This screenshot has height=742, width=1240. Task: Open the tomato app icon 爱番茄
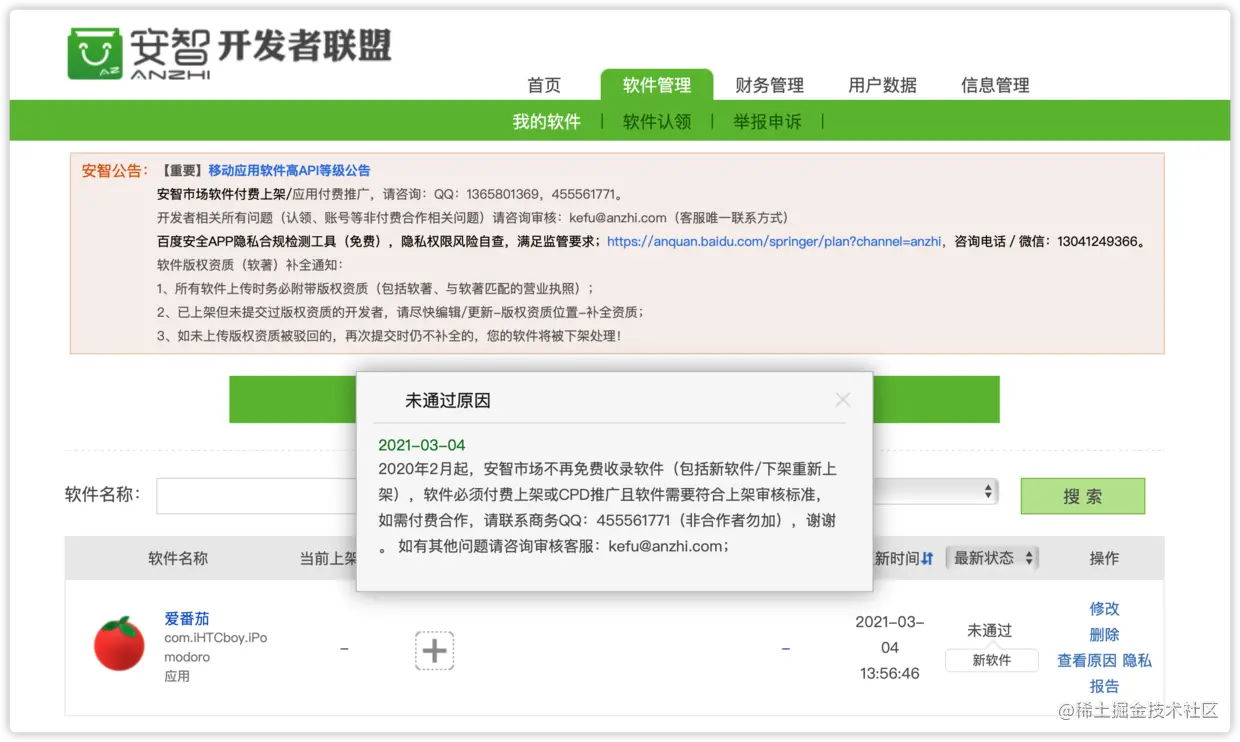[x=119, y=643]
